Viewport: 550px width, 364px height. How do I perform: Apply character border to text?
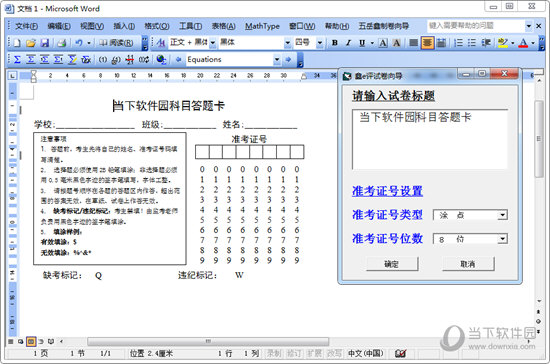coord(383,43)
